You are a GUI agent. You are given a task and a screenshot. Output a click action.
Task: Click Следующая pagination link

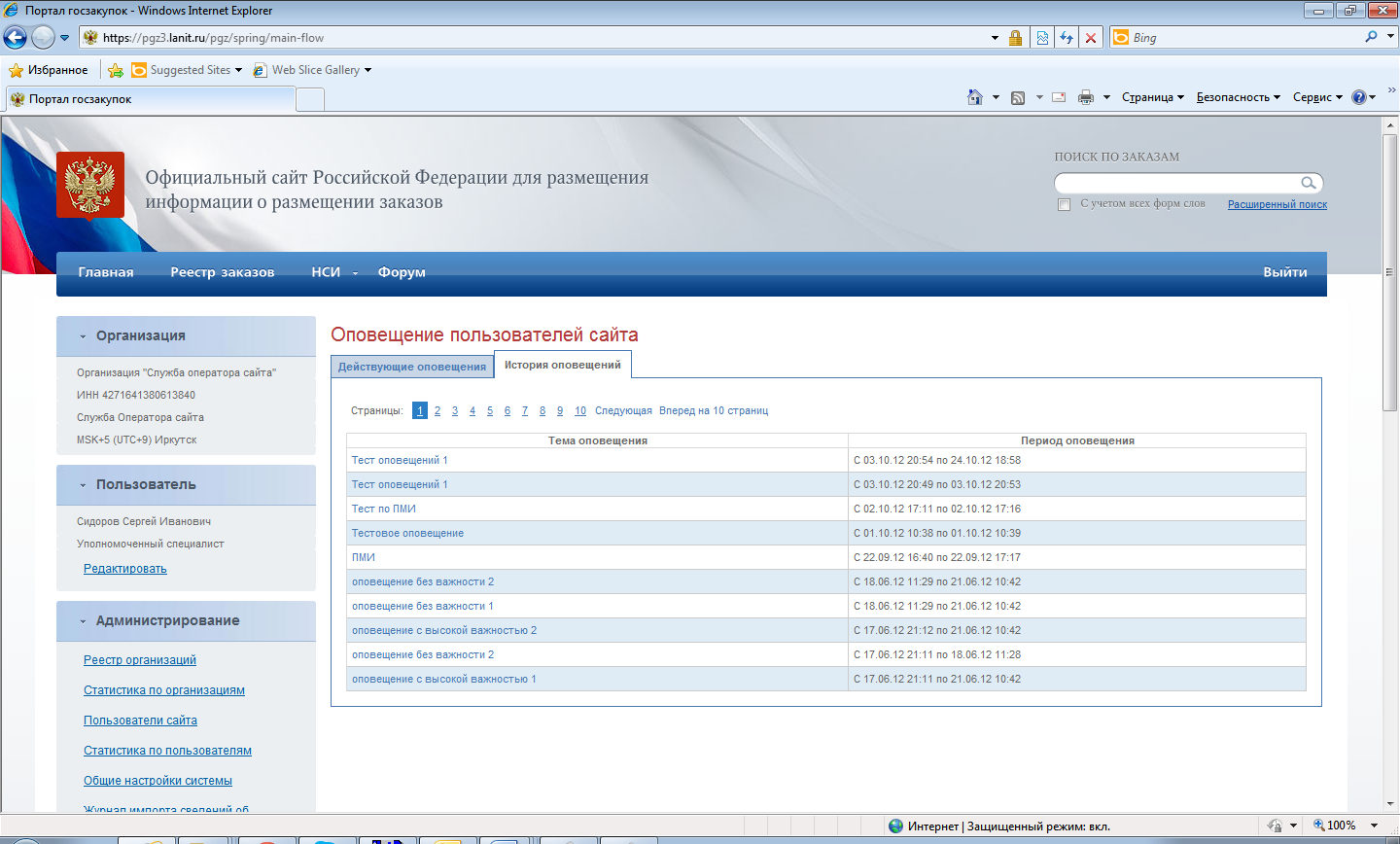click(x=623, y=411)
